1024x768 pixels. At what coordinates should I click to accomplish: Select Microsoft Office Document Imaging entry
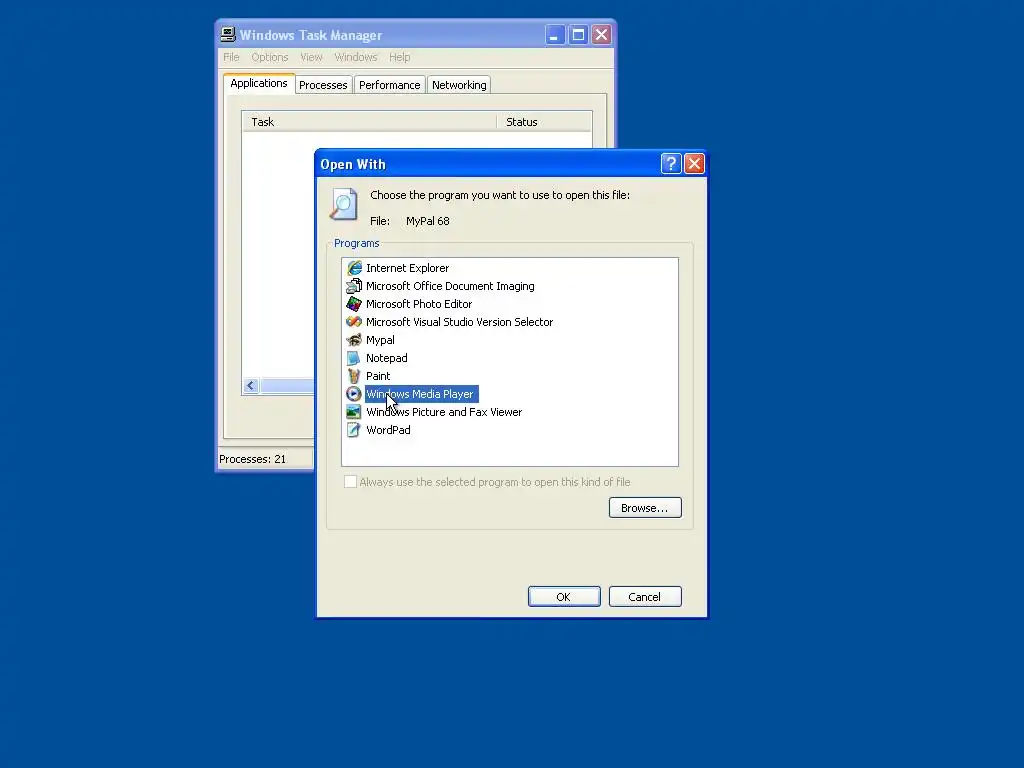(450, 286)
